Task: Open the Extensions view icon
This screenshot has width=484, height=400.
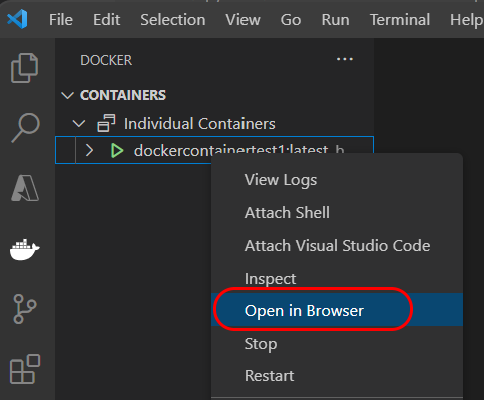Action: [x=25, y=369]
